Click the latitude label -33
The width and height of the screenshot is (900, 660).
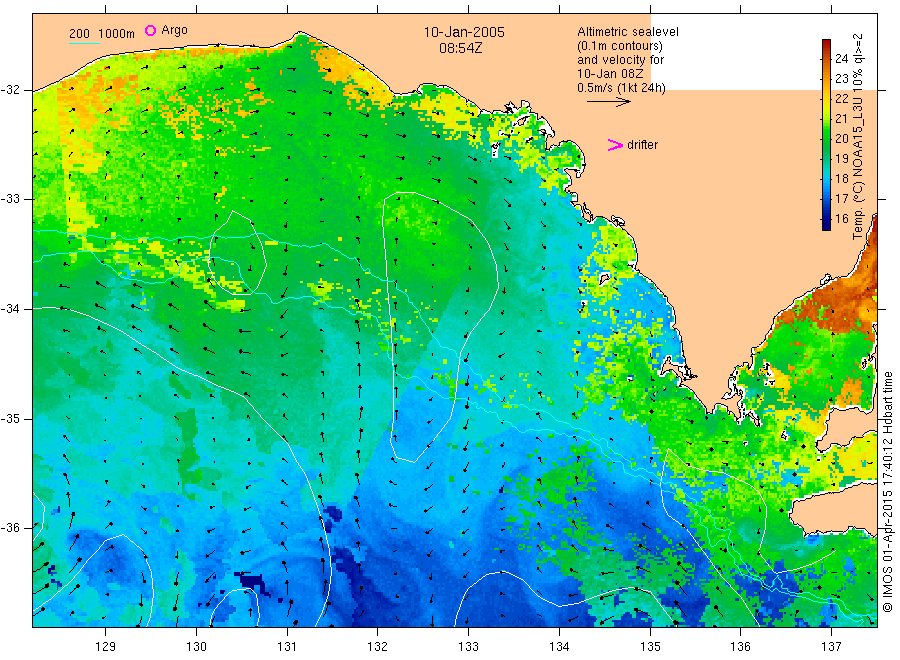10,199
